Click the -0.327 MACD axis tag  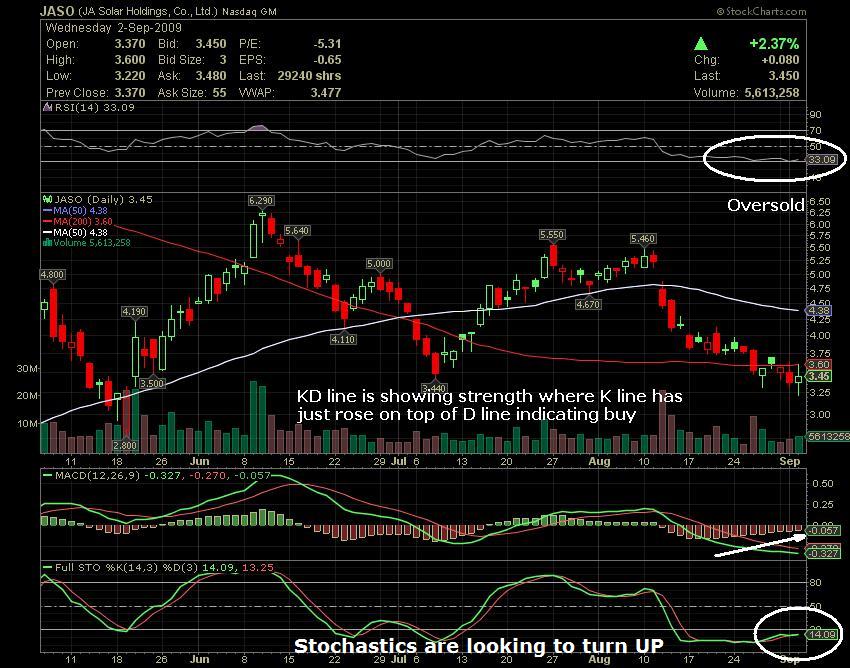824,554
